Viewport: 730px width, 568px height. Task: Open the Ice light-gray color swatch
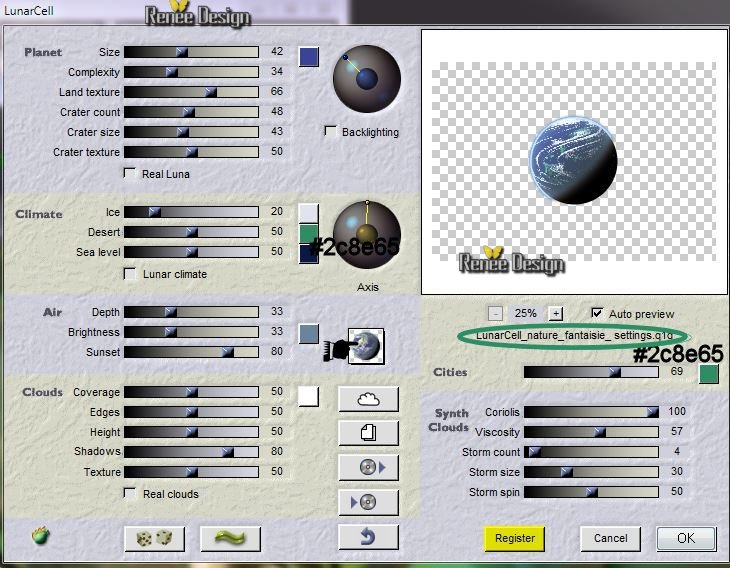click(x=309, y=213)
